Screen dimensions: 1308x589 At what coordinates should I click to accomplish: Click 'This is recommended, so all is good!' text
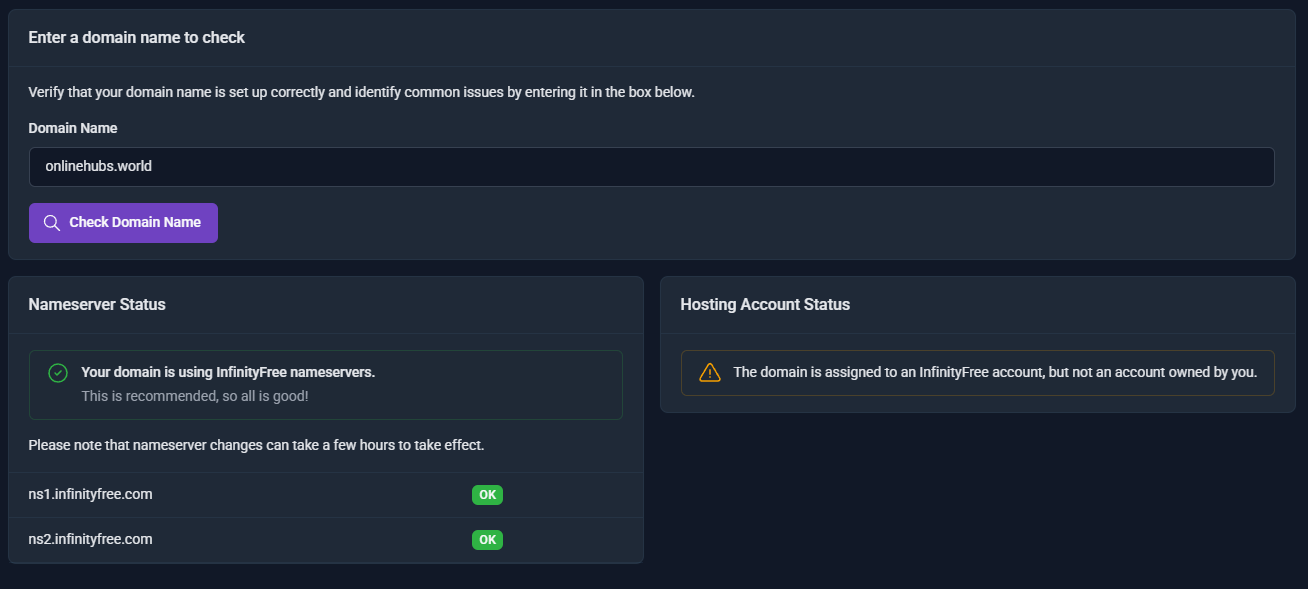194,396
